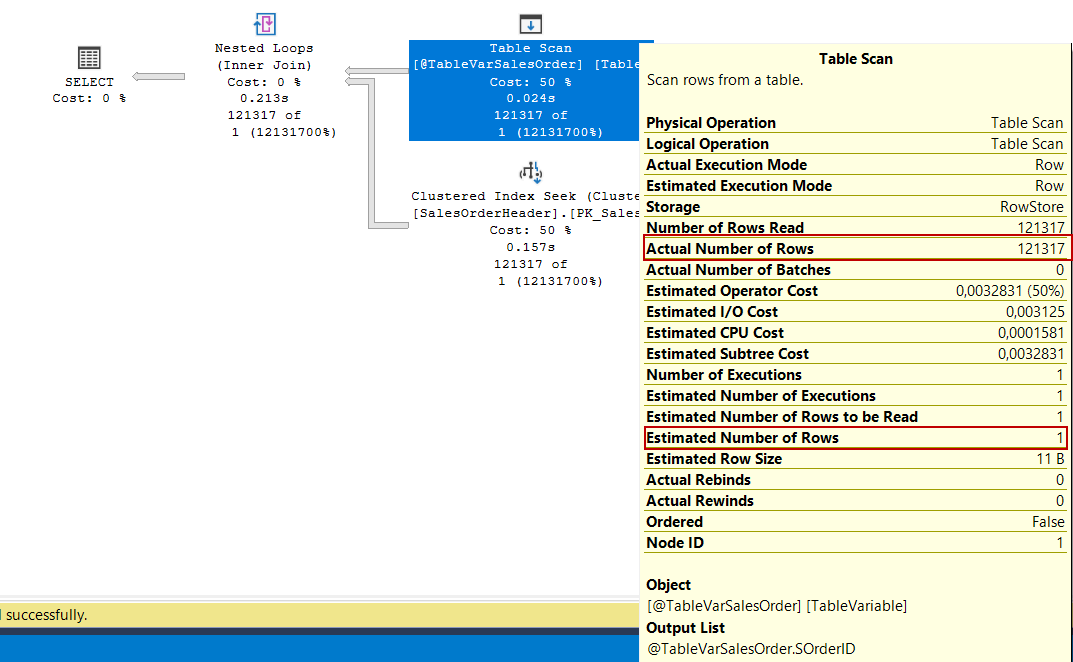Click the 'Object' heading in tooltip

tap(669, 585)
